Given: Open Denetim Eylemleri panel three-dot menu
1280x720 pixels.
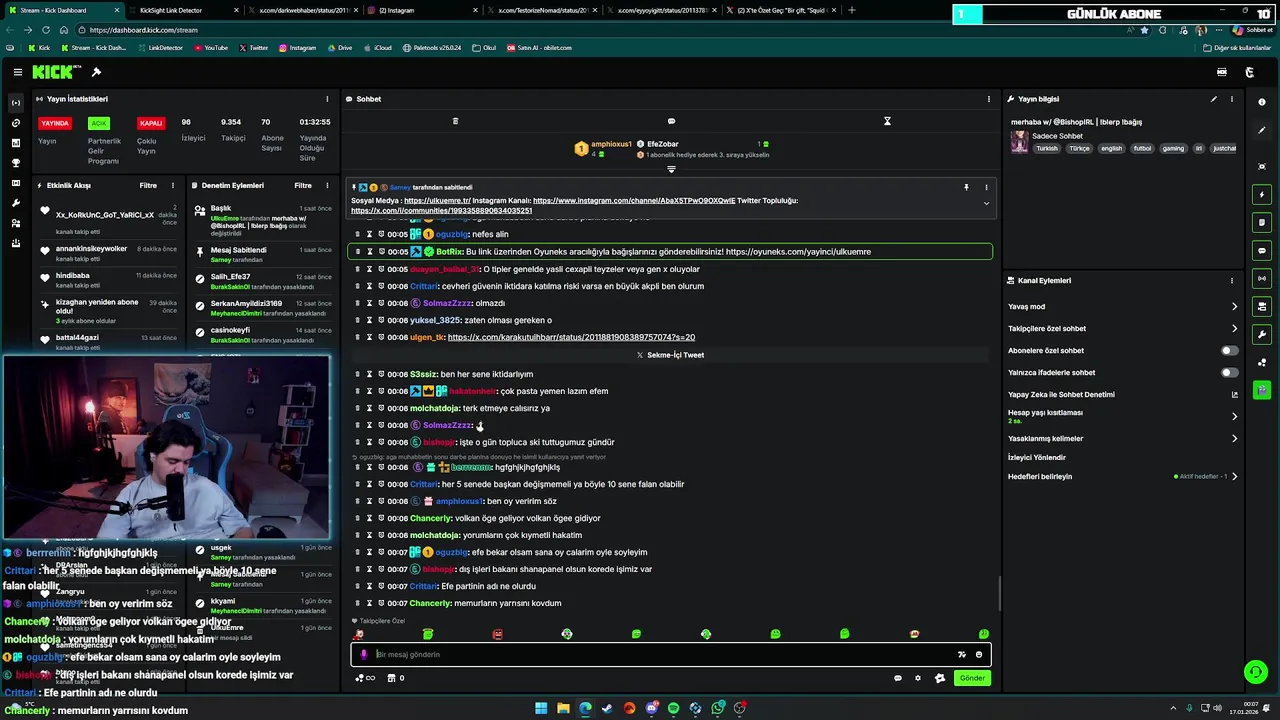Looking at the screenshot, I should click(327, 185).
